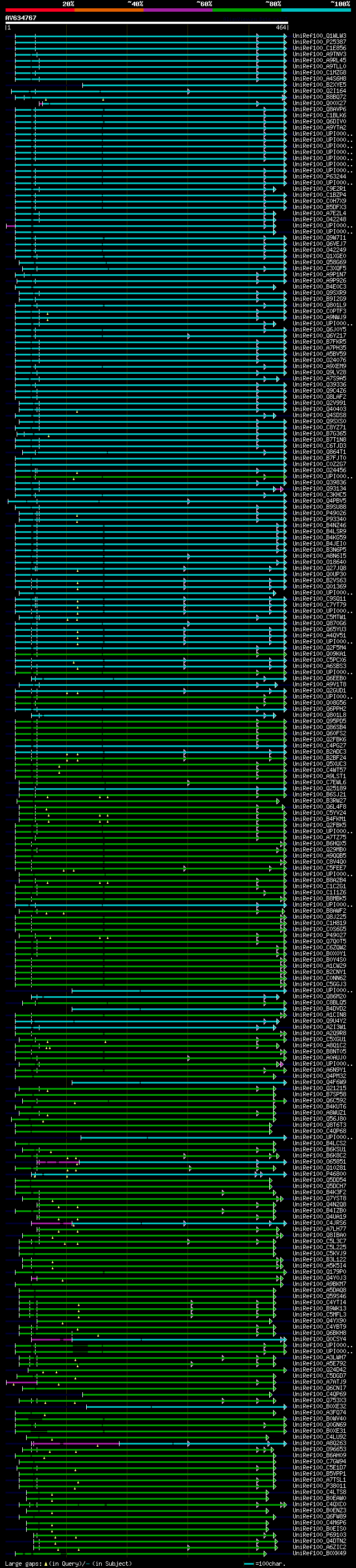Select the UniRef100_Q93134 entry
This screenshot has height=1568, width=356.
319,488
